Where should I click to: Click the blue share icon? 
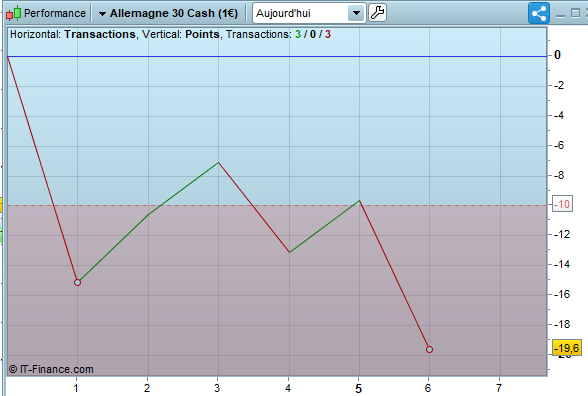tap(539, 14)
